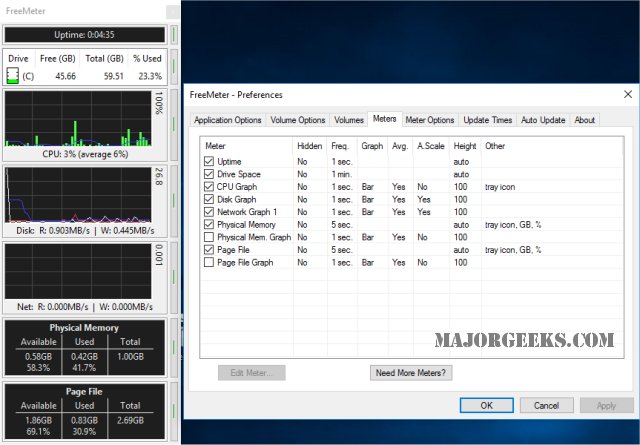Click the CPU usage graph in FreeMeter
The image size is (640, 445).
[x=78, y=118]
